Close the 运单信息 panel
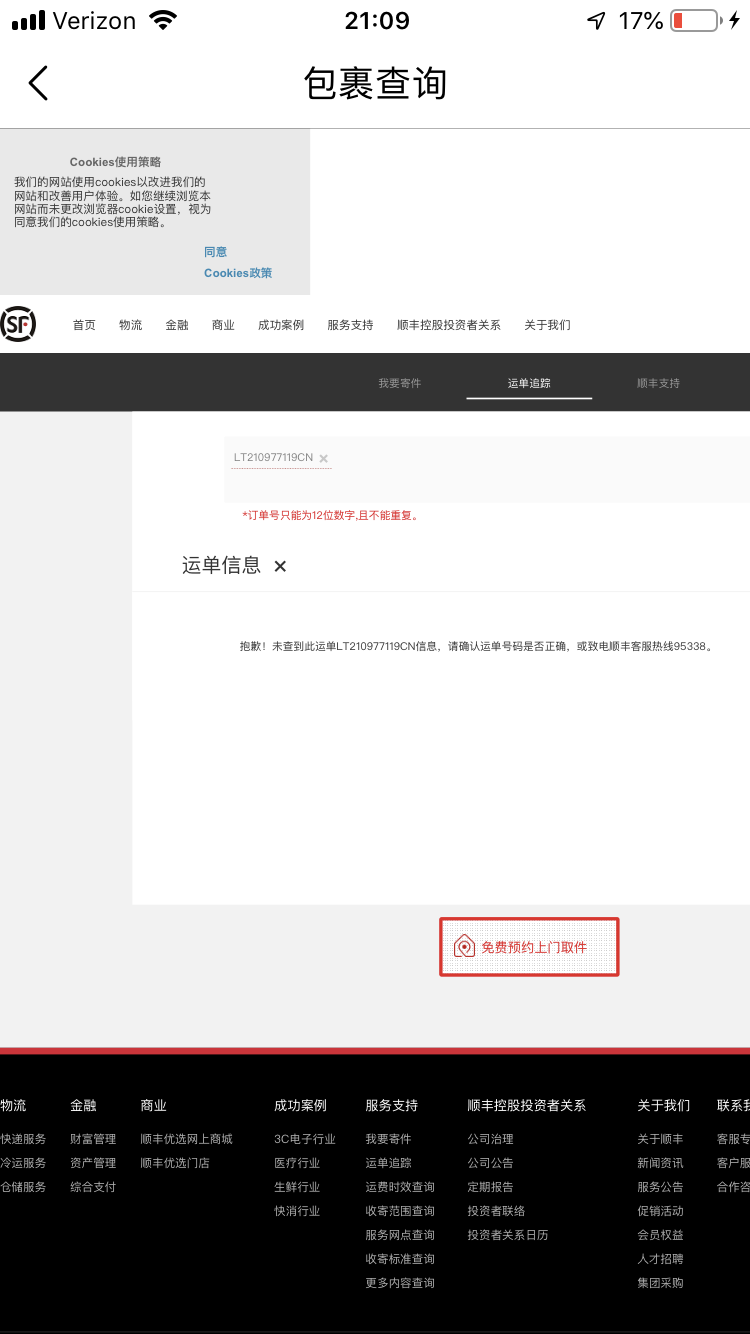The image size is (750, 1334). [x=280, y=566]
